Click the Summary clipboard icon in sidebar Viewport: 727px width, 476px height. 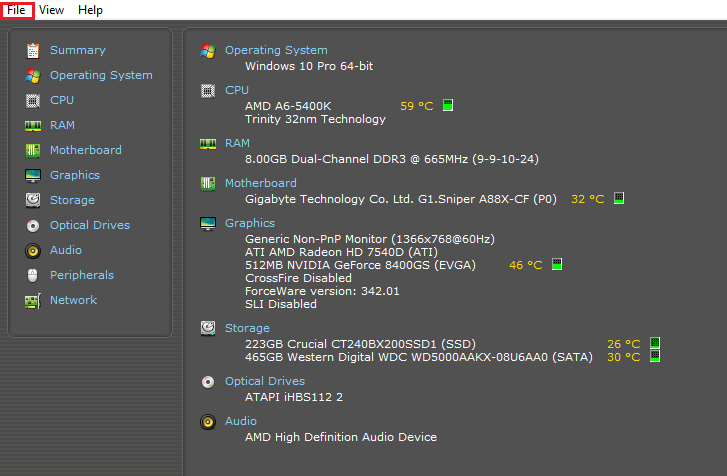pyautogui.click(x=33, y=51)
